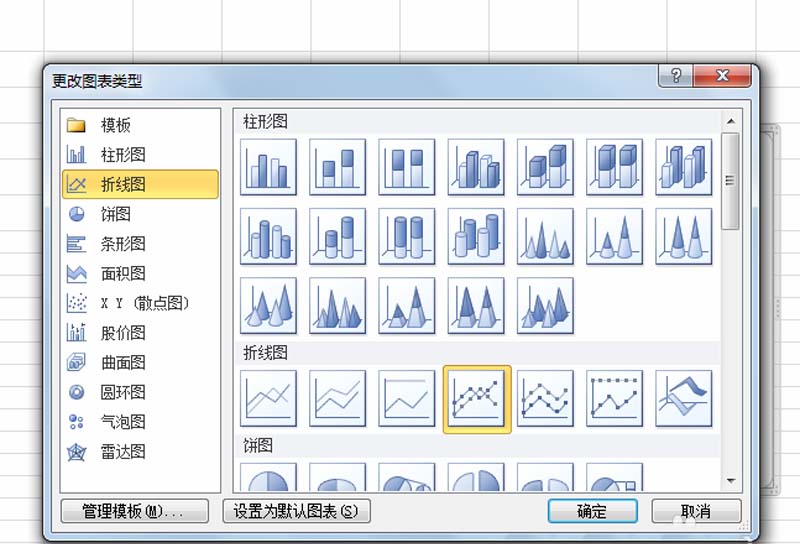Click the scrollbar up arrow
Viewport: 800px width, 544px height.
[x=731, y=121]
